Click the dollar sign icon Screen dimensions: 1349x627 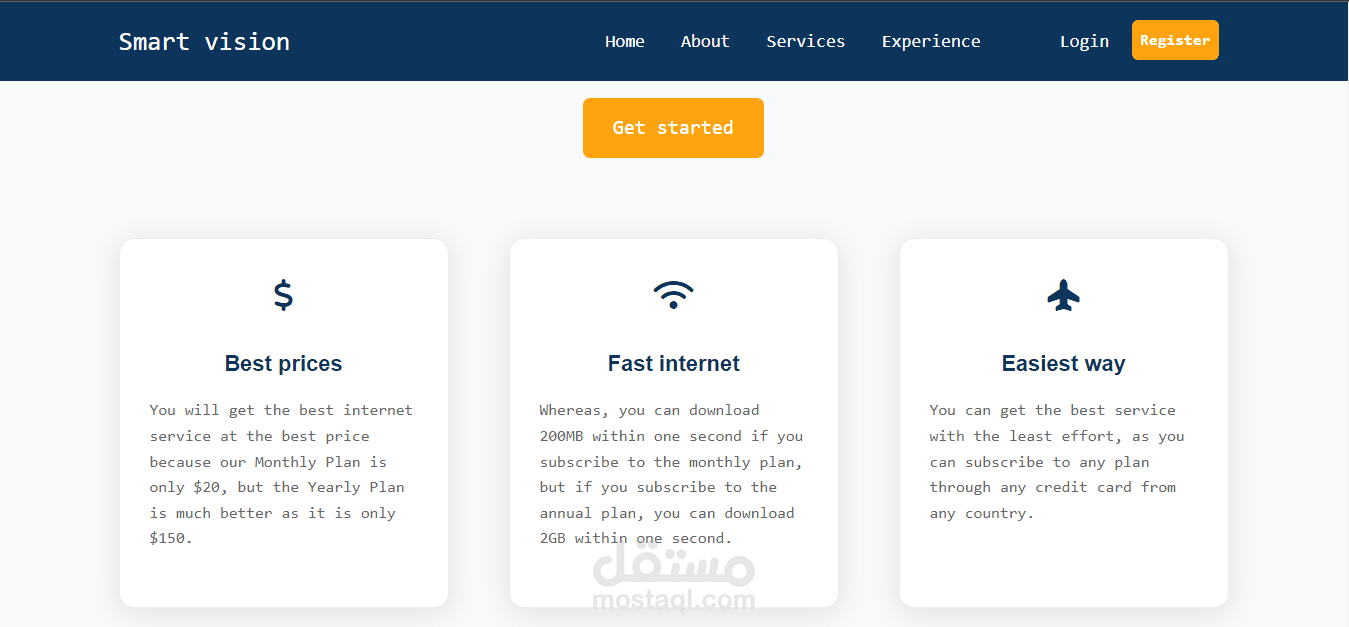(x=283, y=295)
